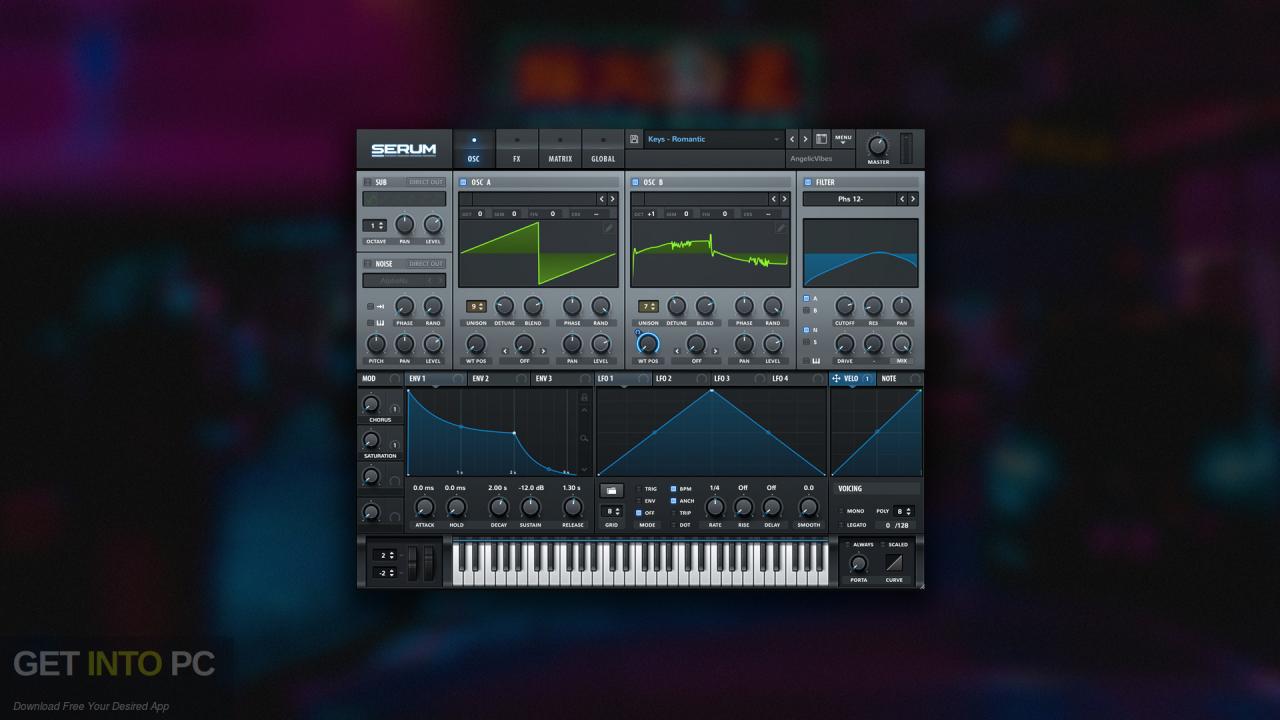Enable the MONO voicing checkbox
The image size is (1280, 720).
[842, 511]
